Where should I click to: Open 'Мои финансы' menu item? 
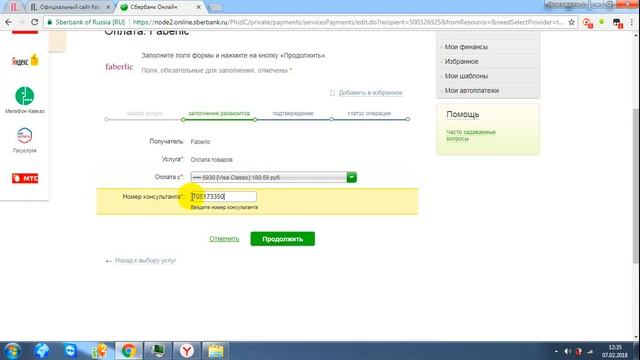pyautogui.click(x=466, y=47)
